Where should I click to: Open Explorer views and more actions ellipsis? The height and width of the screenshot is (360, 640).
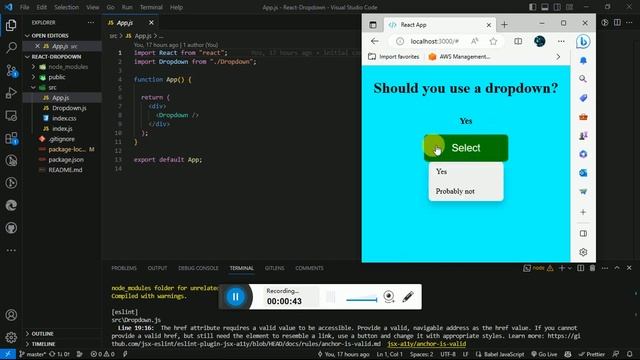[x=91, y=22]
